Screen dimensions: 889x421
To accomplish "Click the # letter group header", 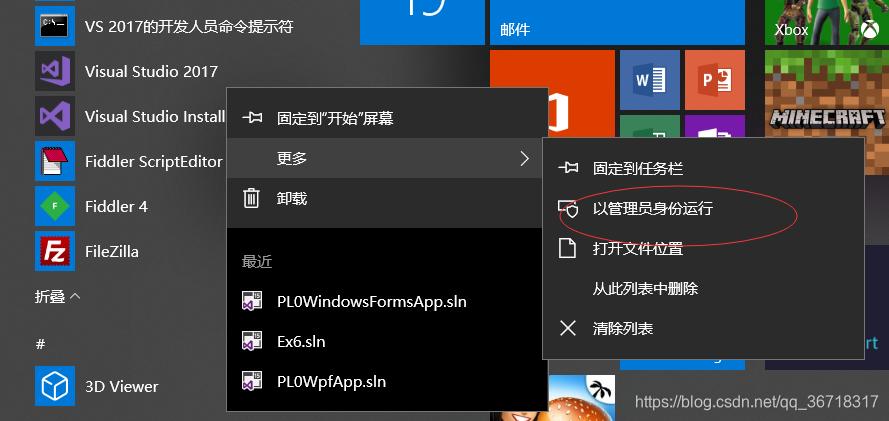I will tap(40, 344).
